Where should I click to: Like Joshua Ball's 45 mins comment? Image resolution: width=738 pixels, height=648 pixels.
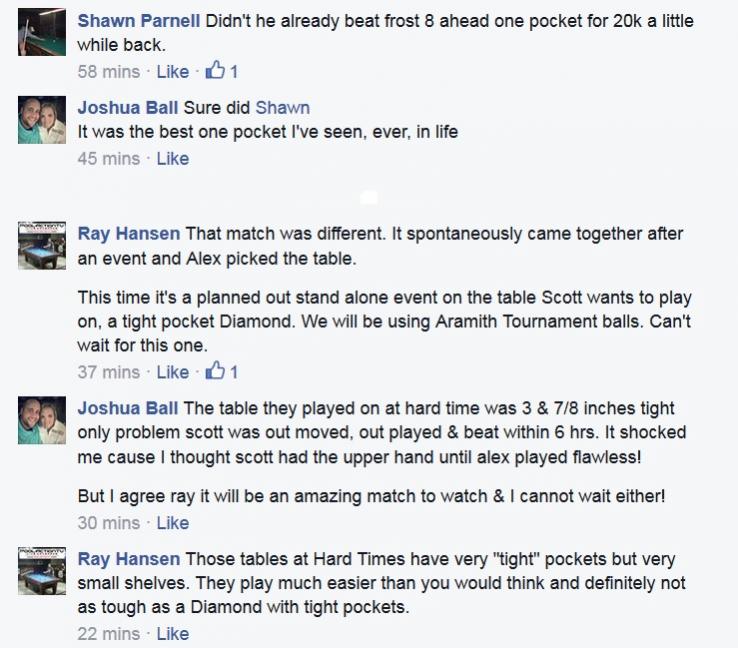click(172, 158)
